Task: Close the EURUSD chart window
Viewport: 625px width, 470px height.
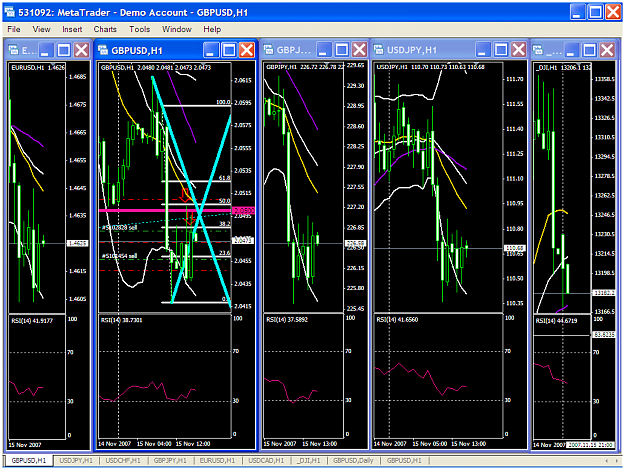Action: (82, 50)
